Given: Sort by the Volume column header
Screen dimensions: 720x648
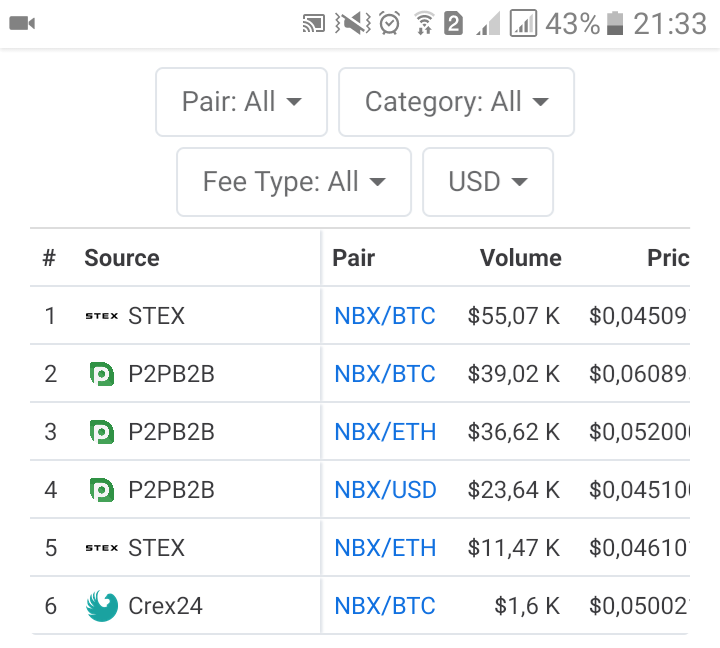Looking at the screenshot, I should (x=520, y=258).
